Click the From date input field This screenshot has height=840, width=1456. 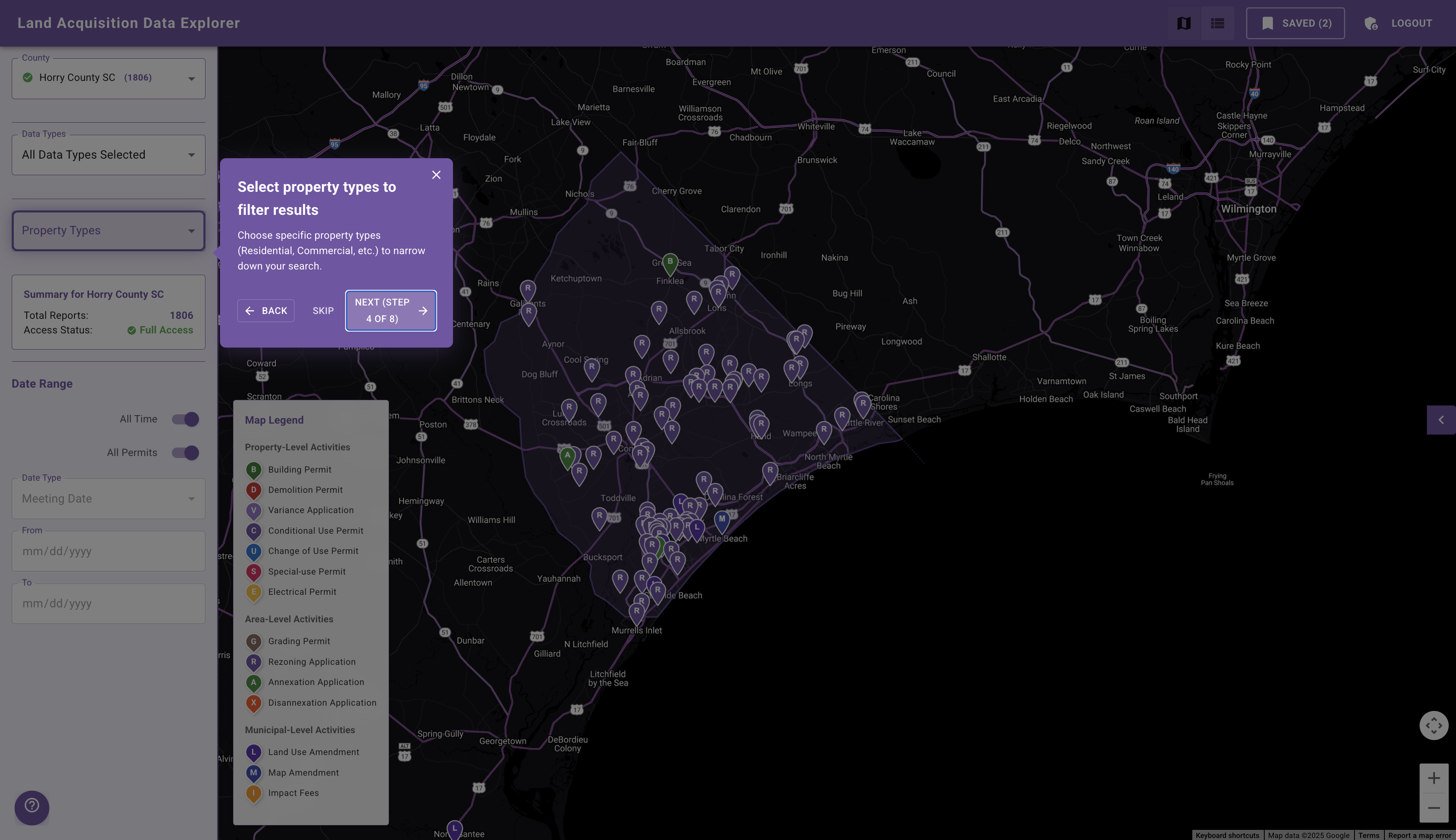pos(108,551)
